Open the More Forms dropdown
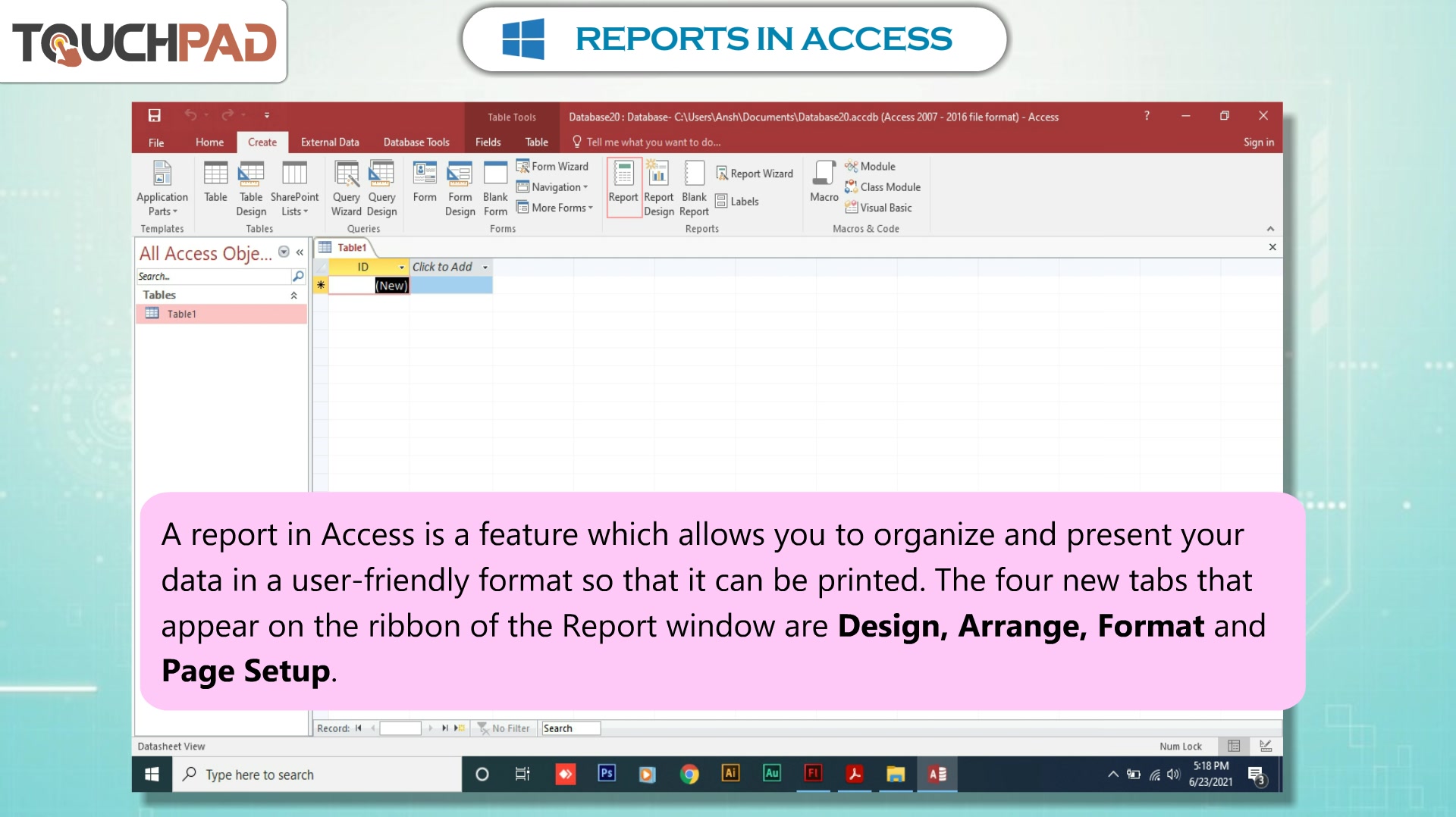The height and width of the screenshot is (817, 1456). pos(554,208)
